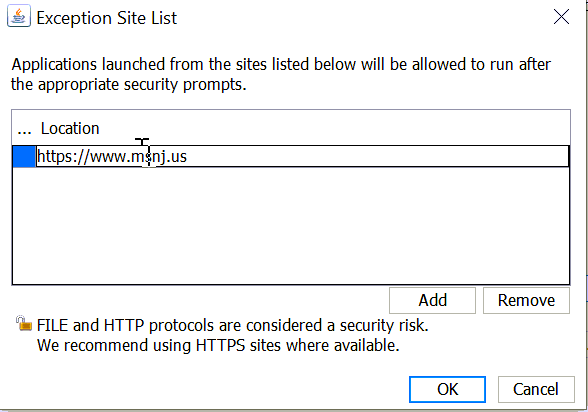Click blank space right of URL in edit field
The width and height of the screenshot is (588, 412).
pos(377,156)
